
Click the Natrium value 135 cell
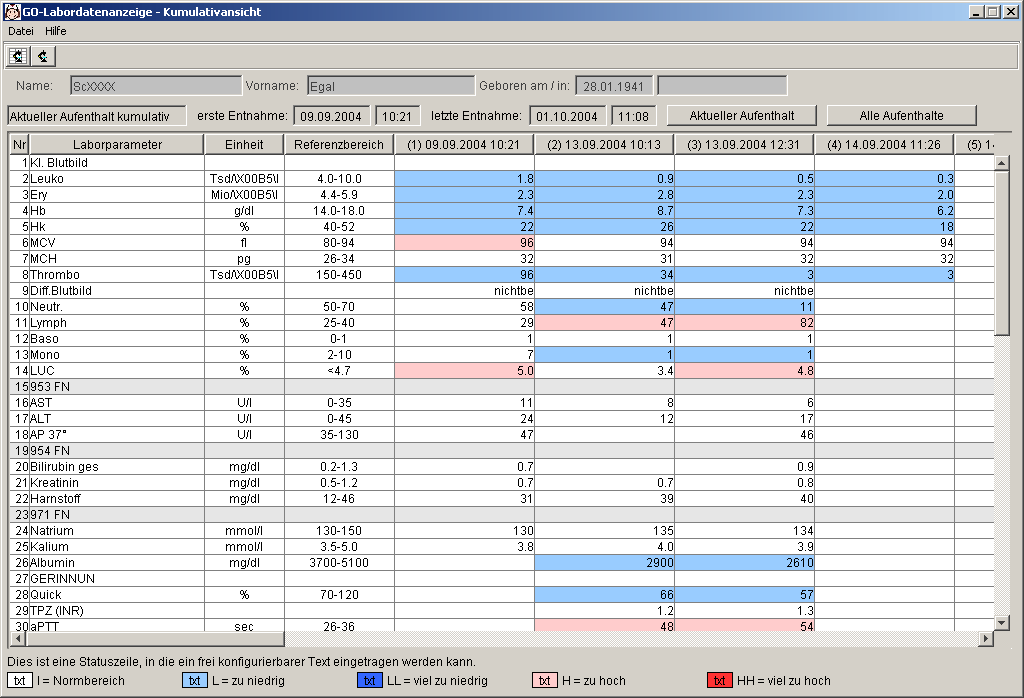pyautogui.click(x=605, y=530)
